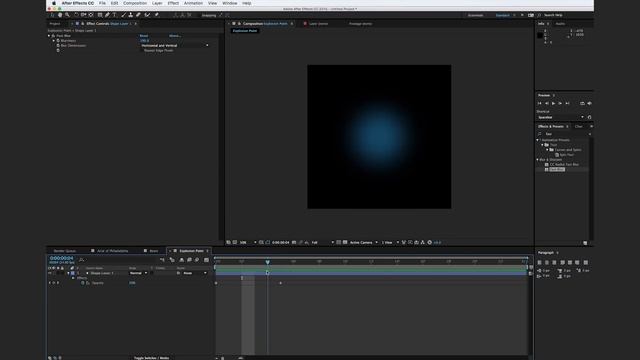
Task: Switch to the Audio panel tab
Action: (x=560, y=24)
